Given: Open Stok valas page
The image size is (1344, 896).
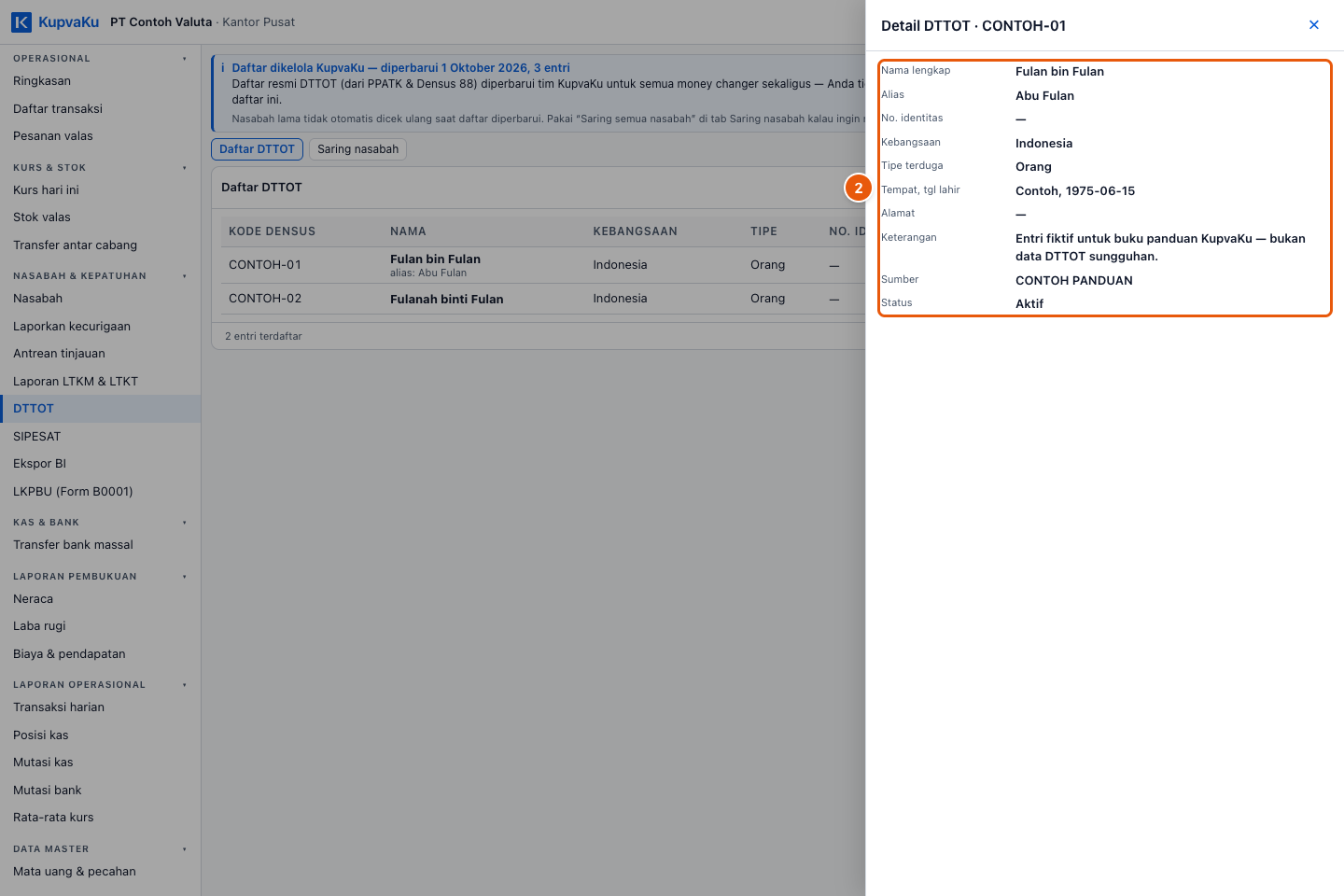Looking at the screenshot, I should 100,217.
